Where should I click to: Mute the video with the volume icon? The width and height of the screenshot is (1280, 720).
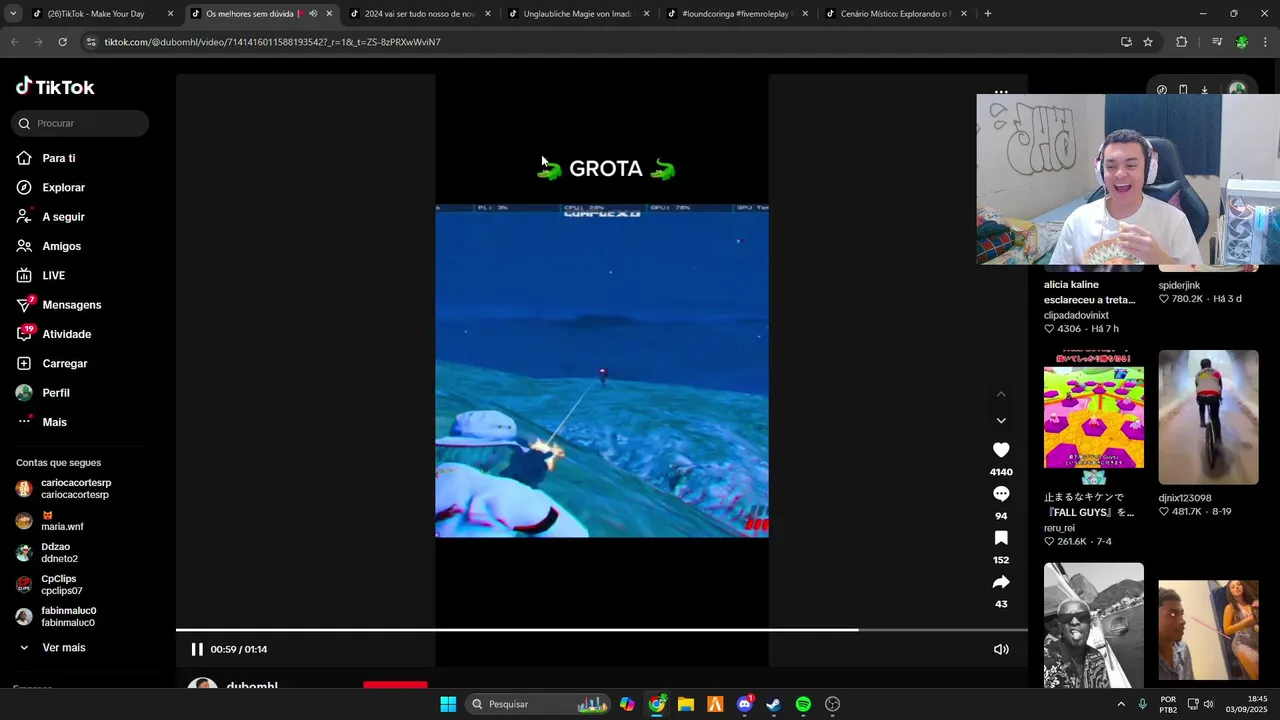coord(1001,649)
